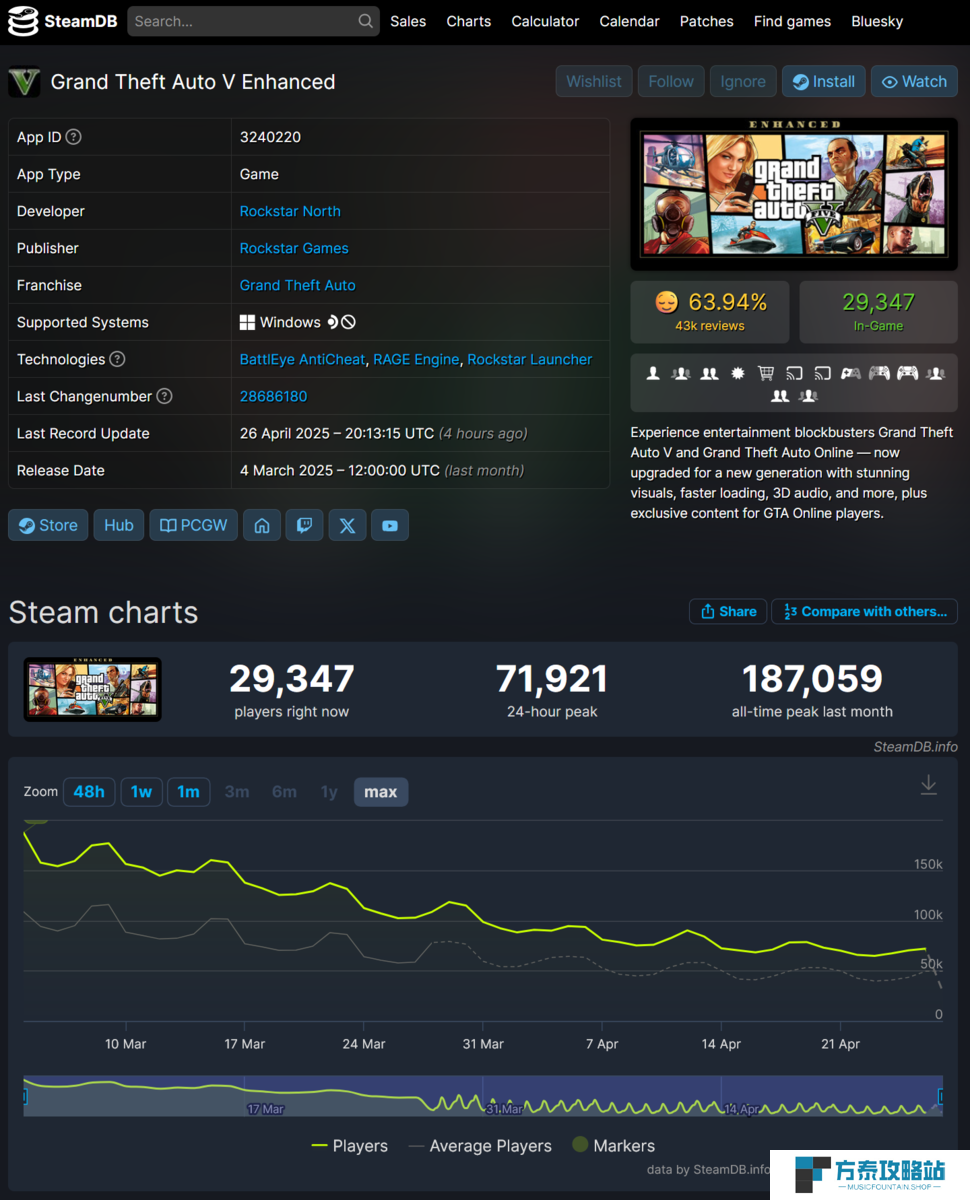
Task: Click the 29,347 In-Game stat box
Action: (878, 312)
